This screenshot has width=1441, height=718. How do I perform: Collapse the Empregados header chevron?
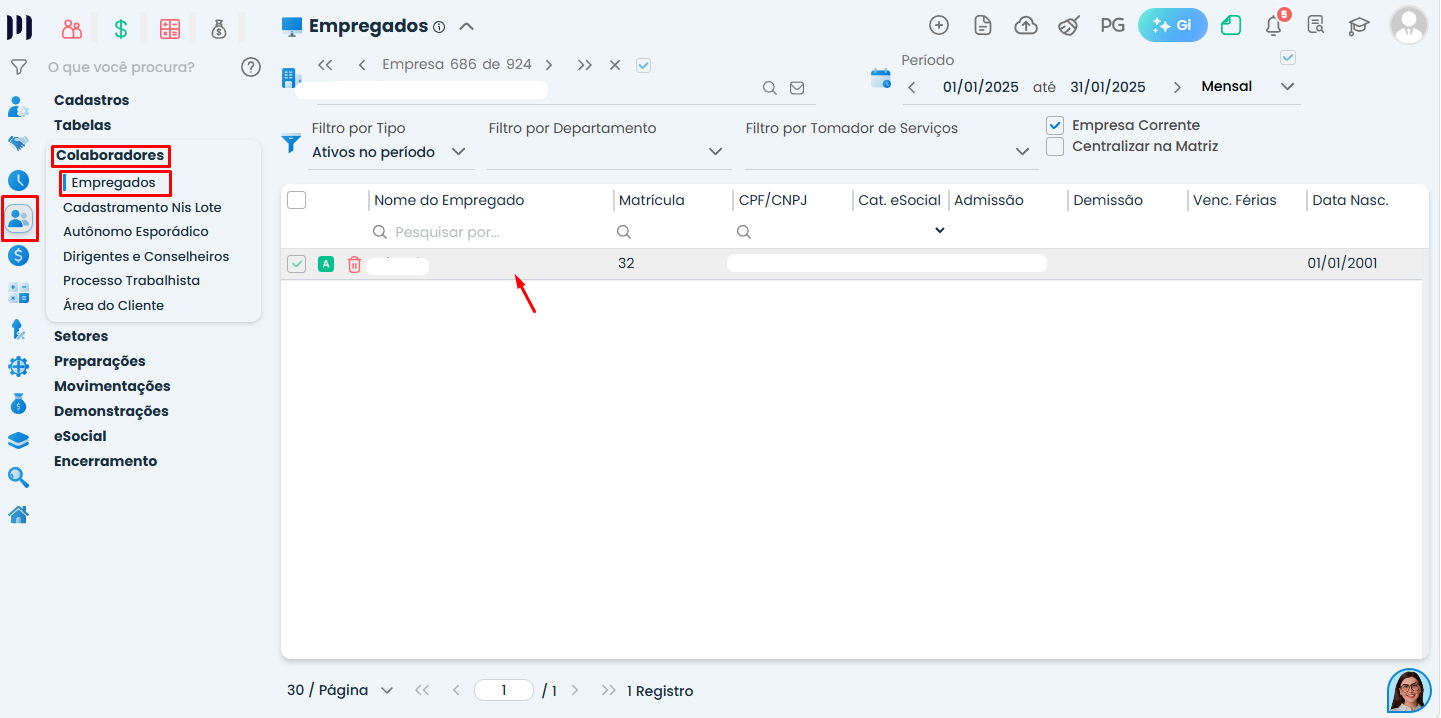(466, 27)
